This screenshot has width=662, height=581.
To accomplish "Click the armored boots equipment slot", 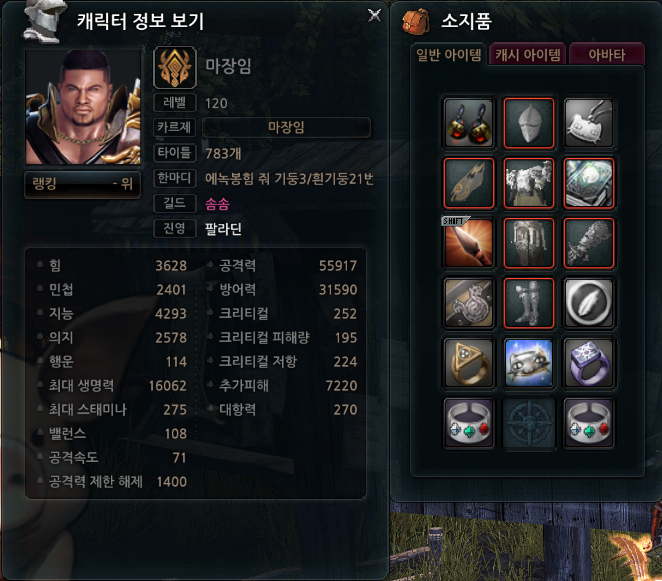I will pos(529,303).
